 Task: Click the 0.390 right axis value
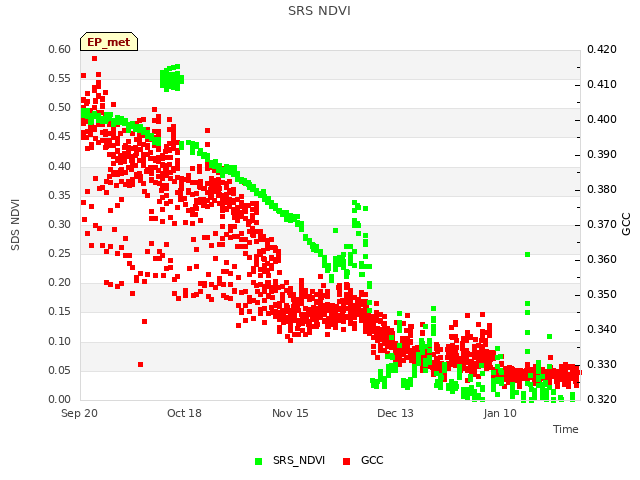602,154
